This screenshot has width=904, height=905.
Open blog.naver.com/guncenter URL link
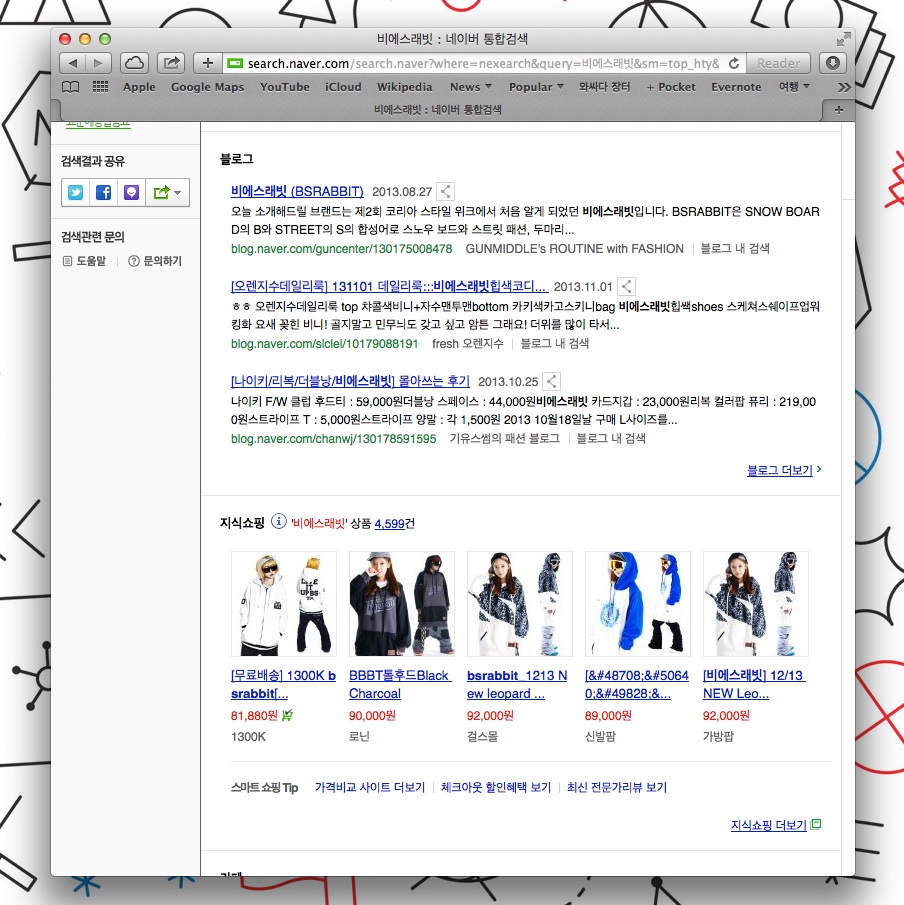pos(341,249)
